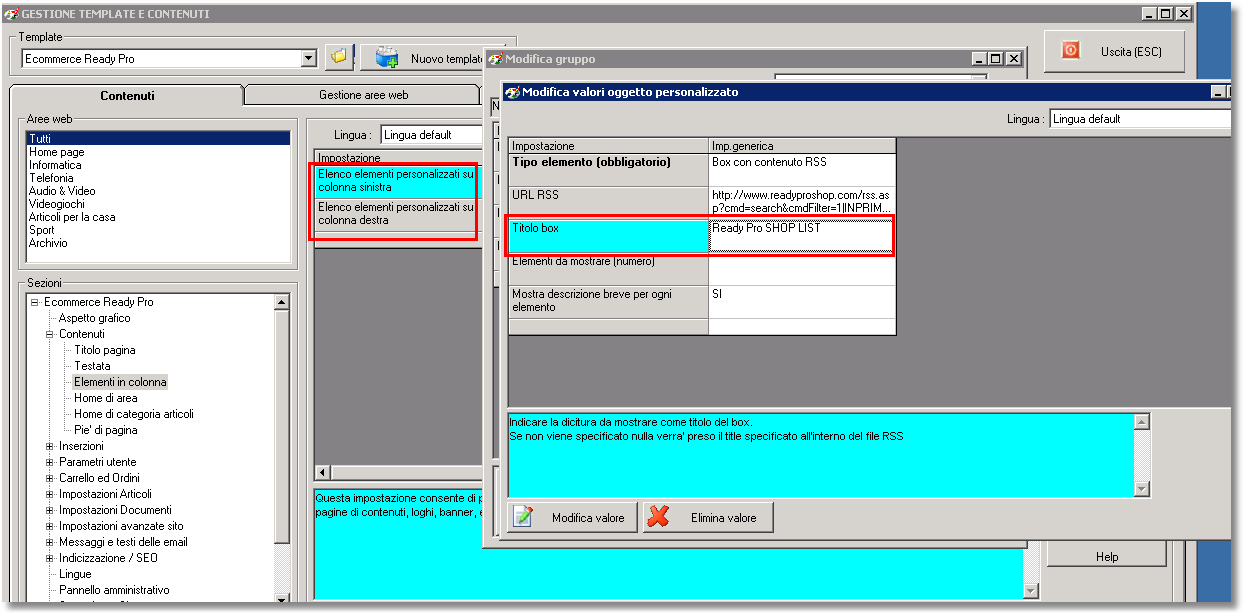This screenshot has width=1245, height=616.
Task: Click the red power icon on Uscita button
Action: pyautogui.click(x=1070, y=50)
